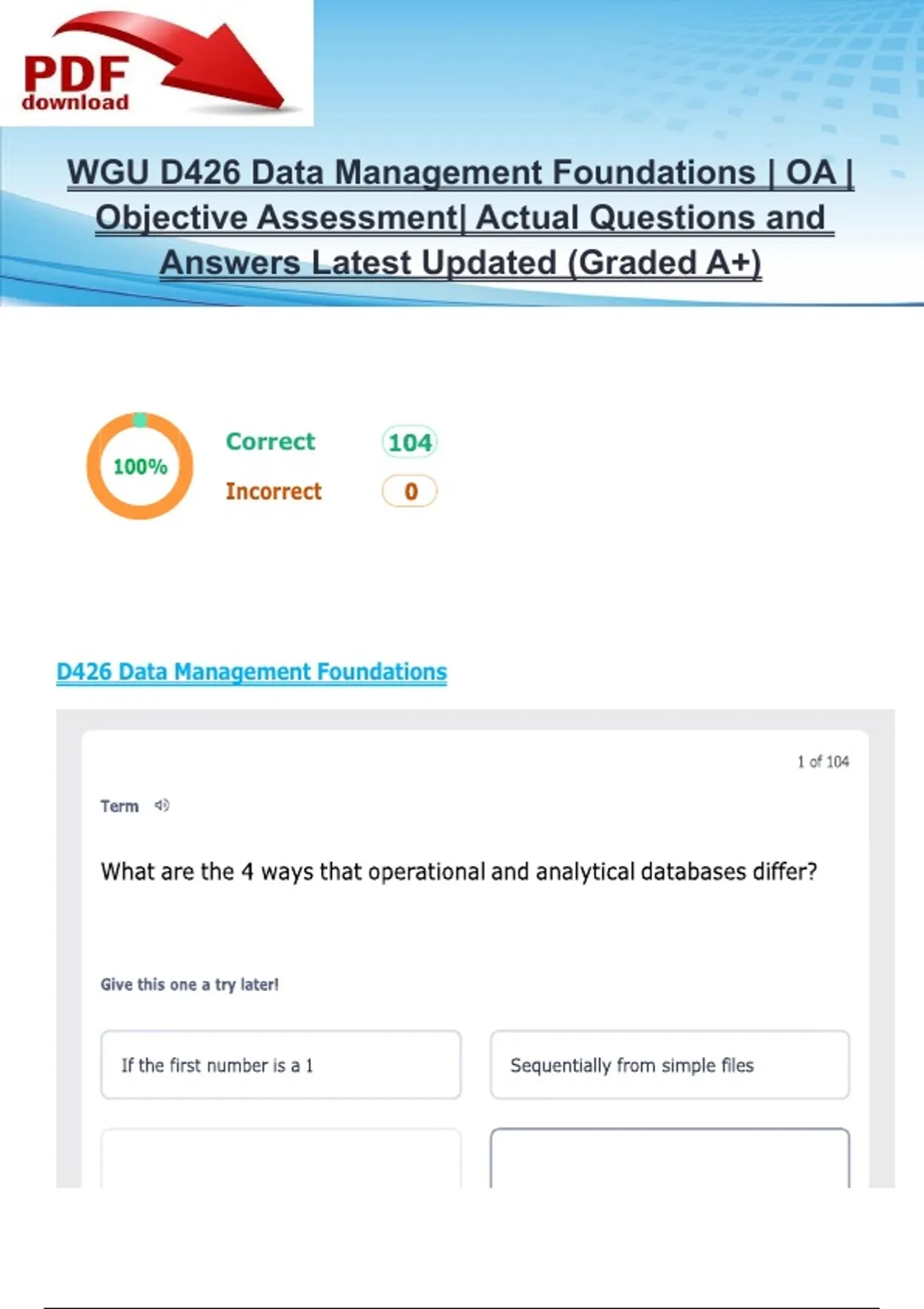Play the term audio speaker icon
The width and height of the screenshot is (924, 1309).
tap(162, 805)
